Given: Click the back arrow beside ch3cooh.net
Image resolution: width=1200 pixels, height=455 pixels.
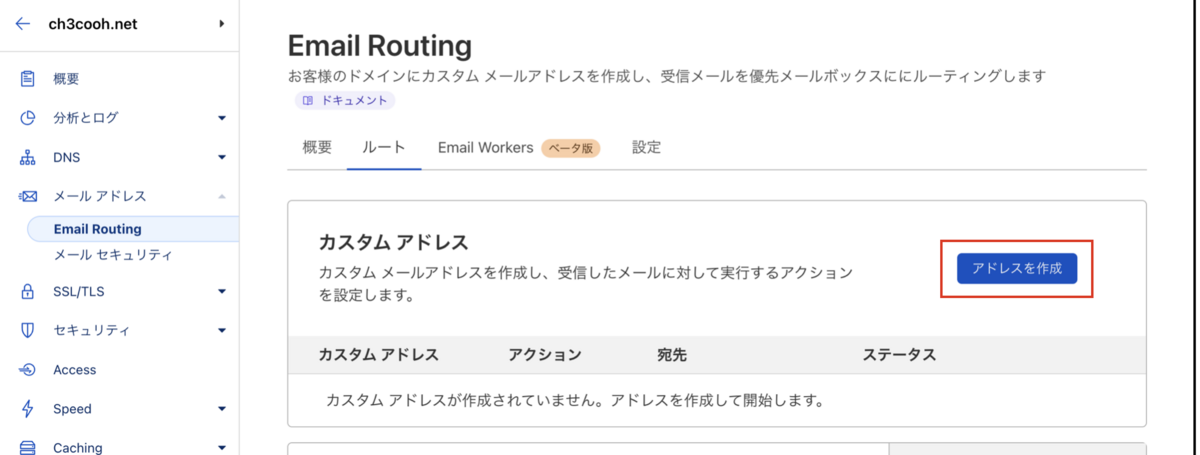Looking at the screenshot, I should (x=23, y=24).
